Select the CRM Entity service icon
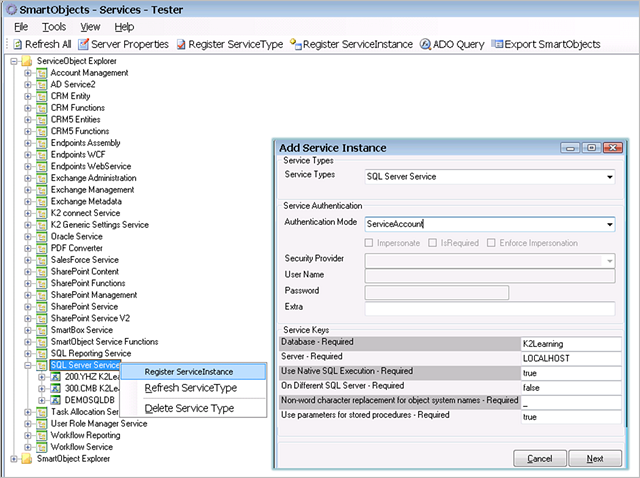The height and width of the screenshot is (478, 640). (x=41, y=96)
